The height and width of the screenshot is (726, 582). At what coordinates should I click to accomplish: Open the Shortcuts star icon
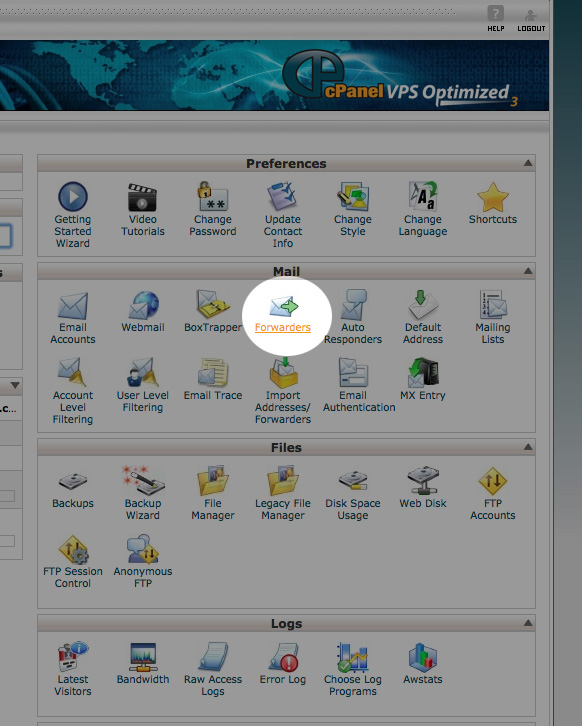point(493,197)
